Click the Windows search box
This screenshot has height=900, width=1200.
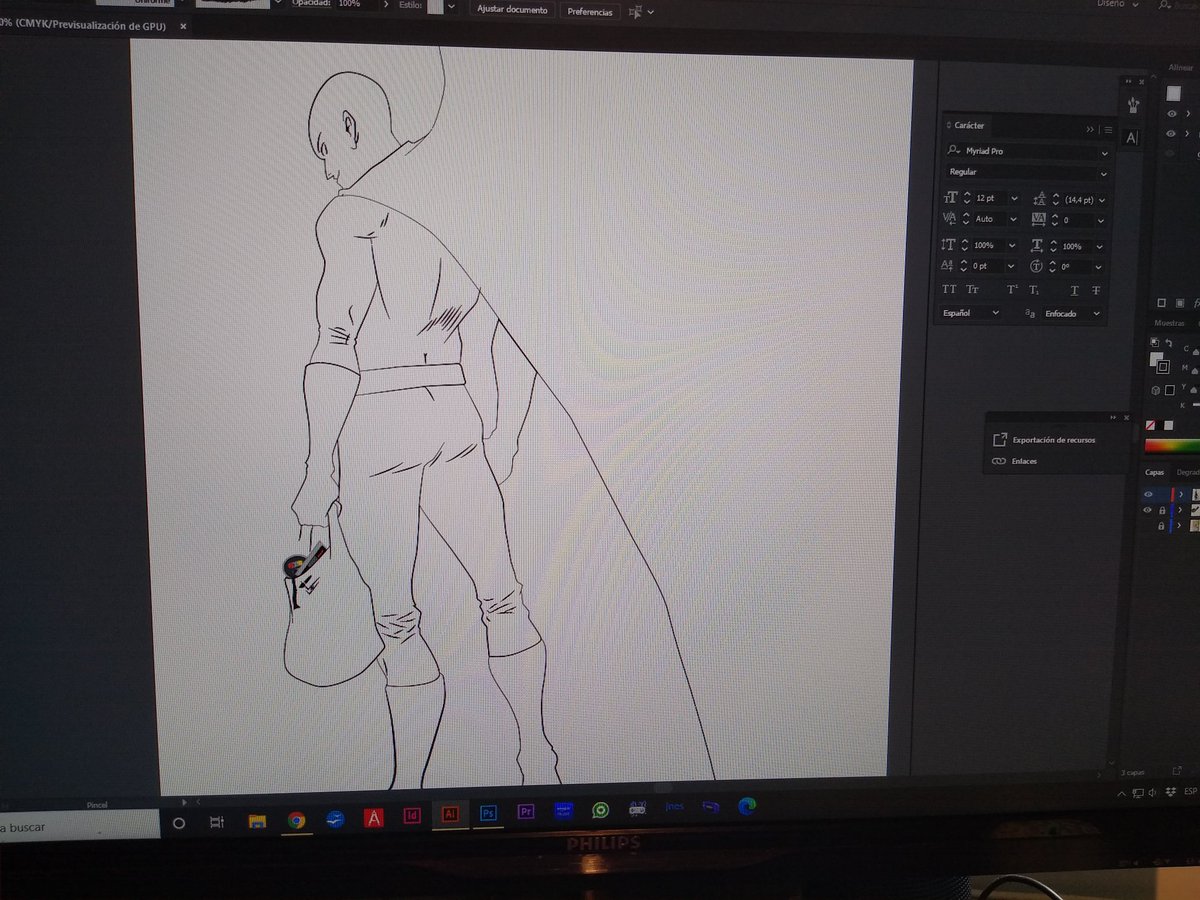pyautogui.click(x=79, y=826)
